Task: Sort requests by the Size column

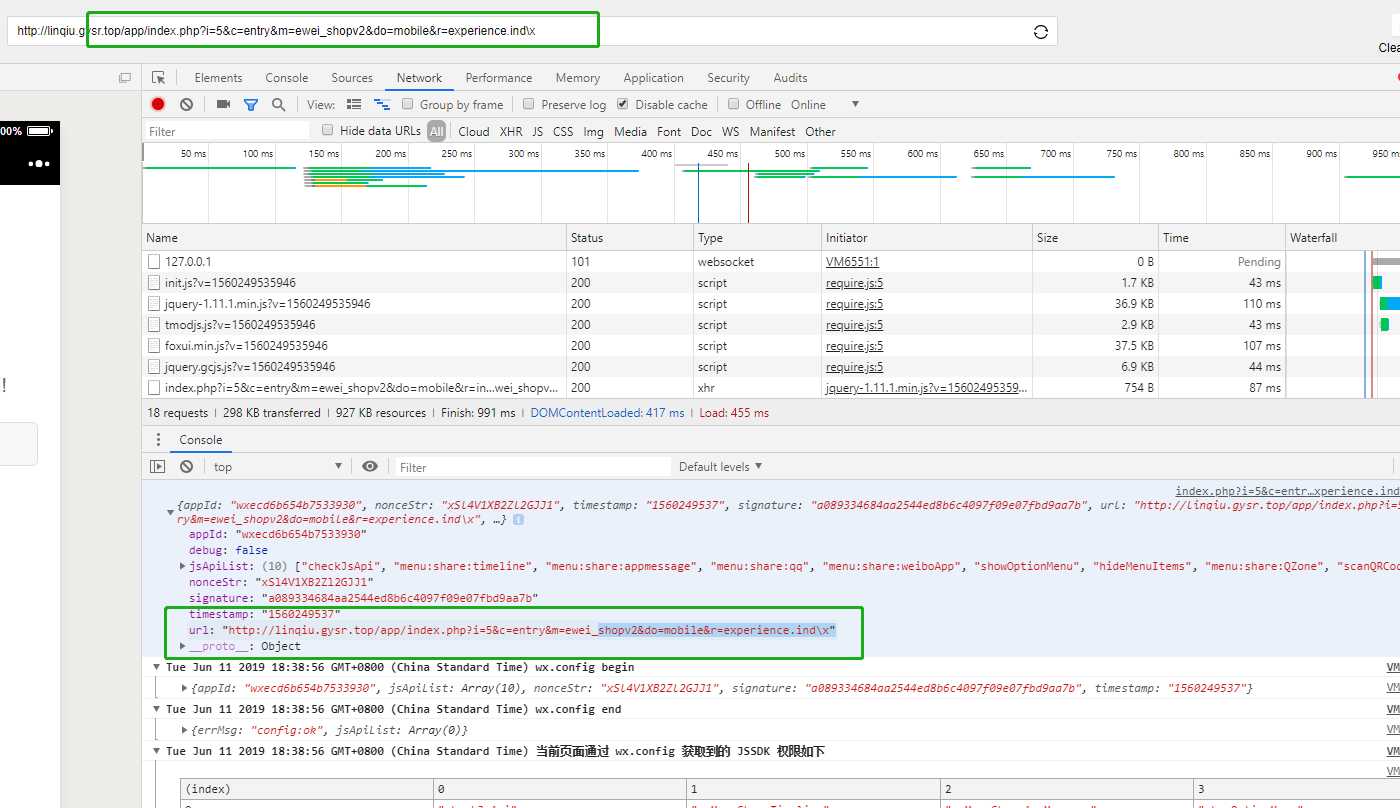Action: (1095, 238)
